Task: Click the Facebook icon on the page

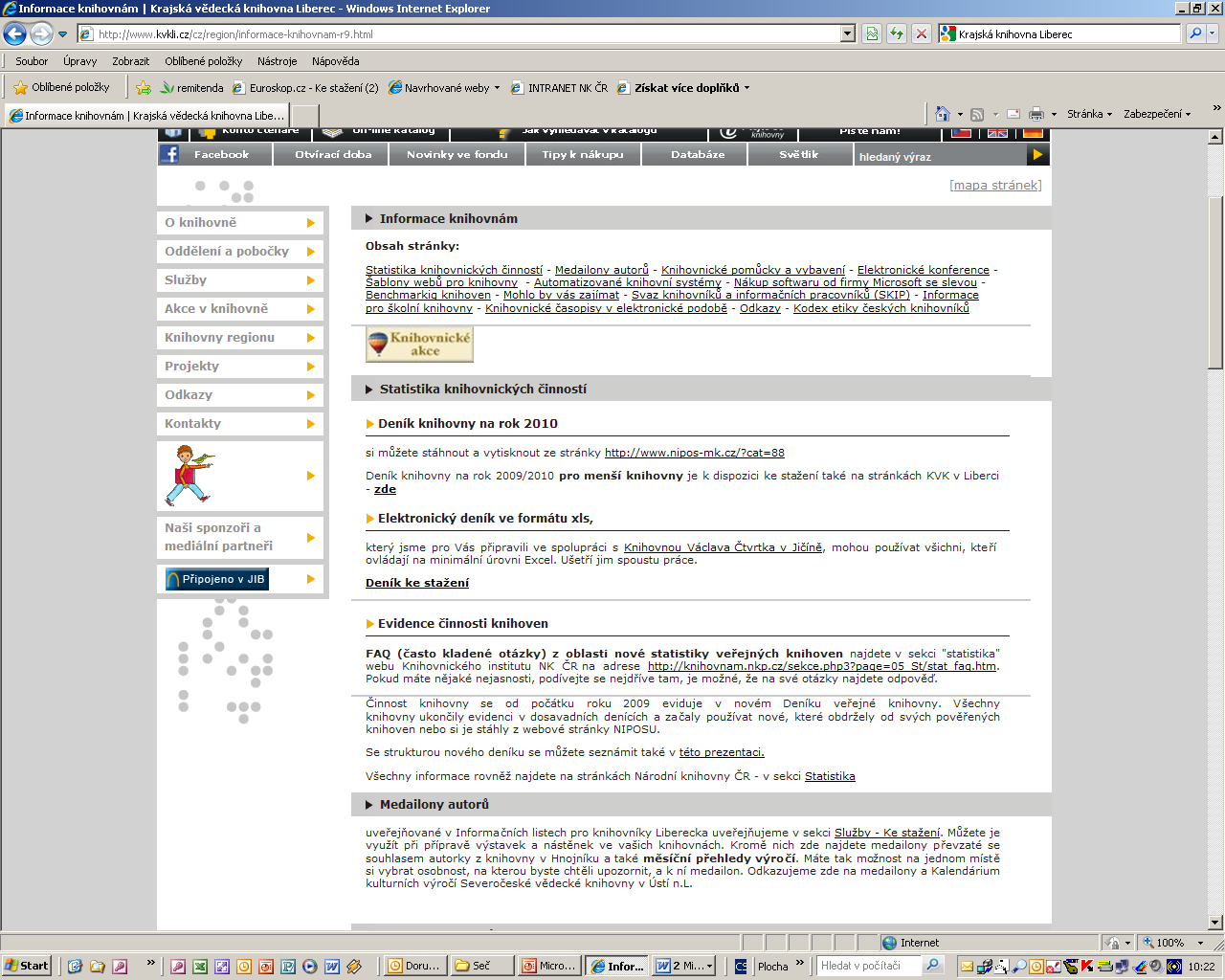Action: point(169,154)
